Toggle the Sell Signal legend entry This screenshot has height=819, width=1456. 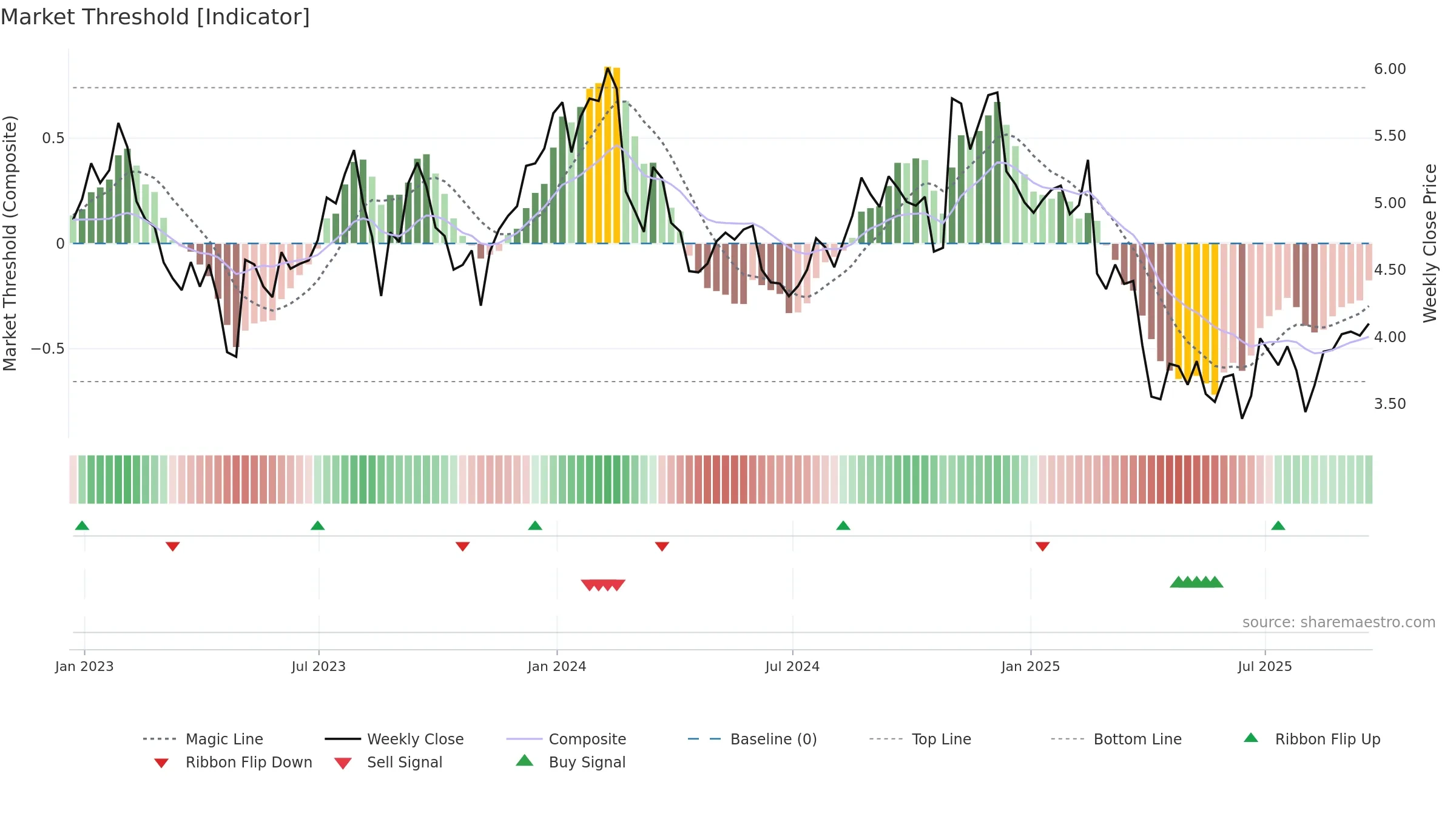tap(388, 763)
